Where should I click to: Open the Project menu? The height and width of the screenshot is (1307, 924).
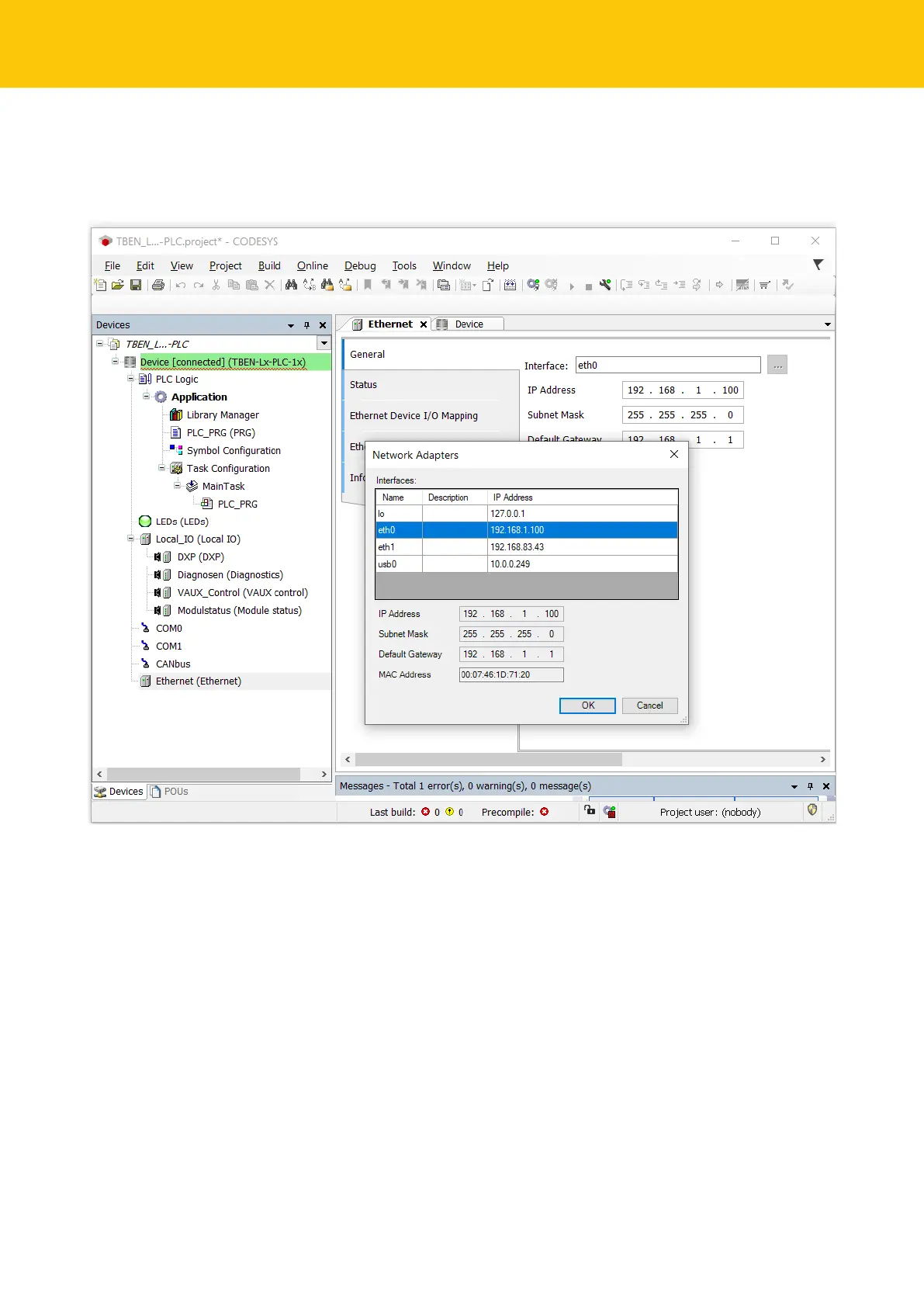click(226, 265)
